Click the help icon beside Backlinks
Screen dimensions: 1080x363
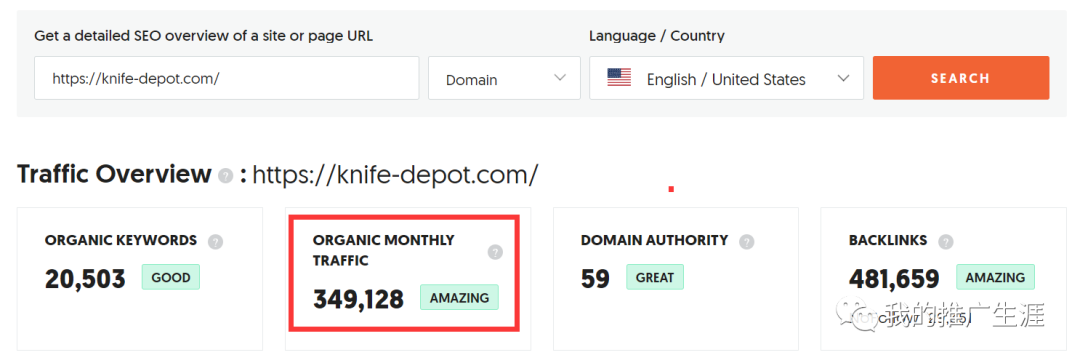(x=946, y=242)
